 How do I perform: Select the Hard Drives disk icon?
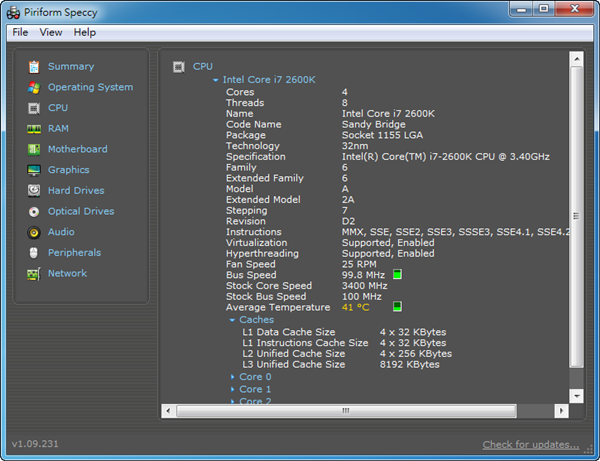coord(34,191)
